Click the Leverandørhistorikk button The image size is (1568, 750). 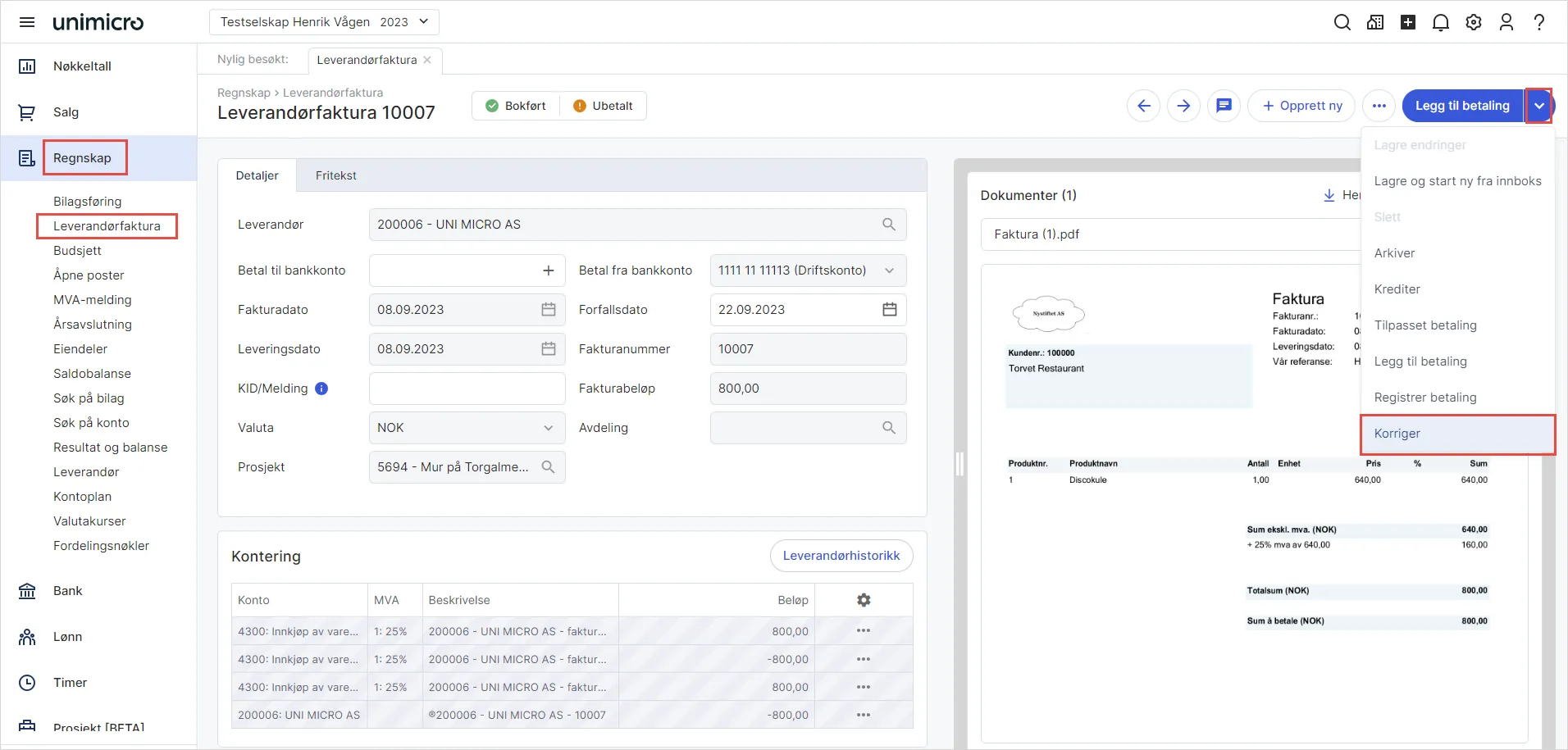[841, 556]
